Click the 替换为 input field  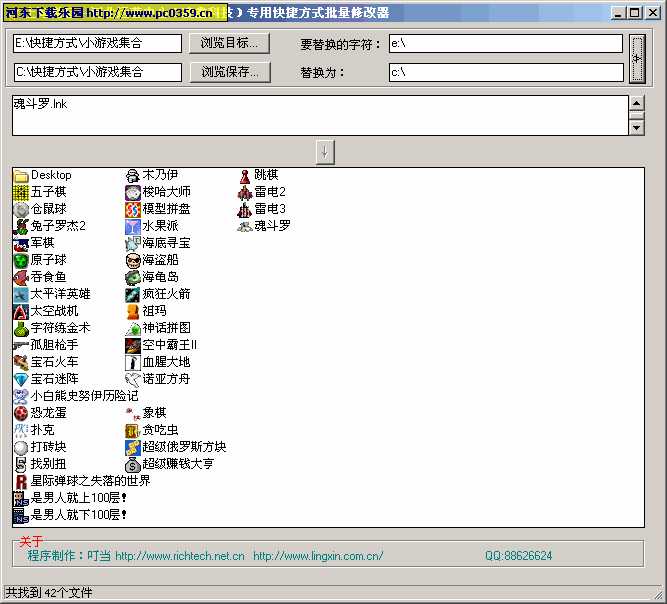coord(506,72)
